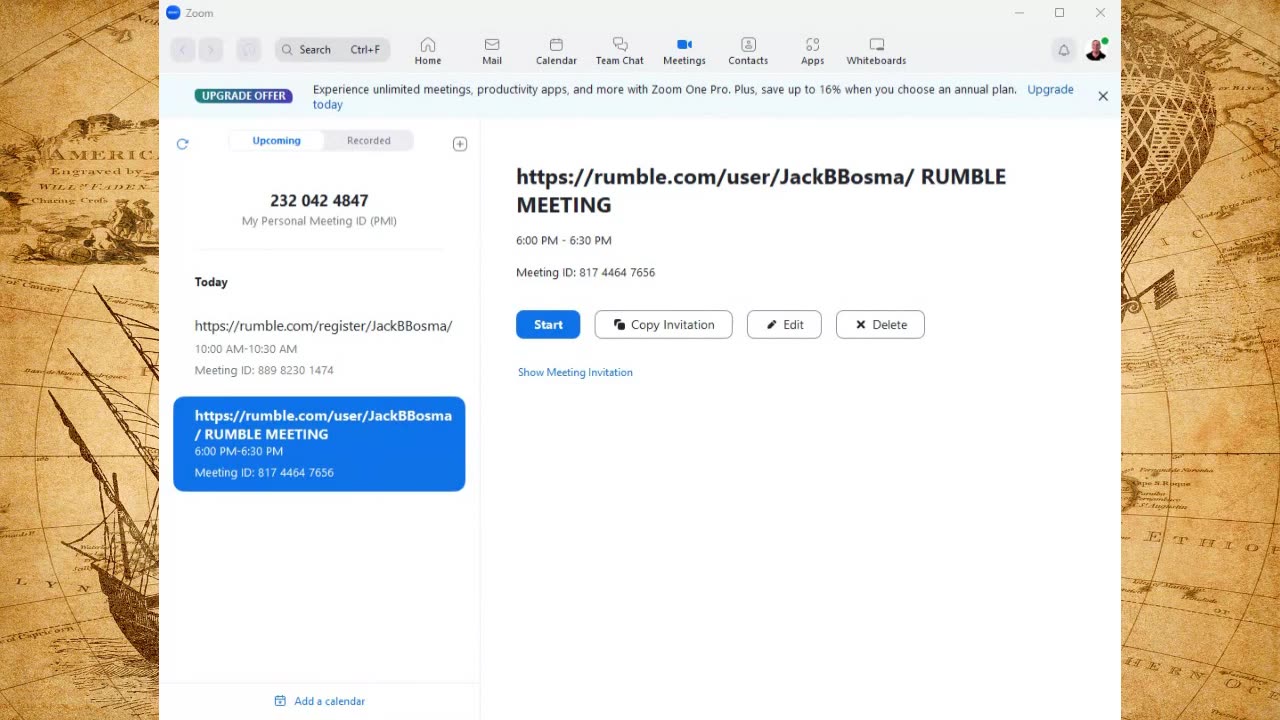The width and height of the screenshot is (1280, 720).
Task: Click the Zoom logo in title bar
Action: (x=173, y=13)
